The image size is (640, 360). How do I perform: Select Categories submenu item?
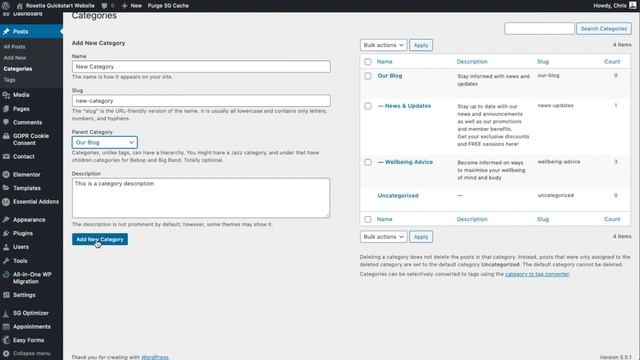[18, 69]
